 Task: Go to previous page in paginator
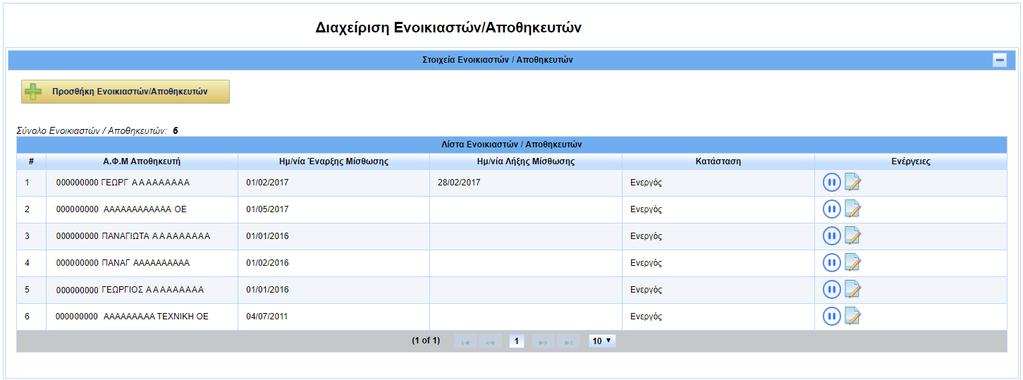pyautogui.click(x=490, y=341)
